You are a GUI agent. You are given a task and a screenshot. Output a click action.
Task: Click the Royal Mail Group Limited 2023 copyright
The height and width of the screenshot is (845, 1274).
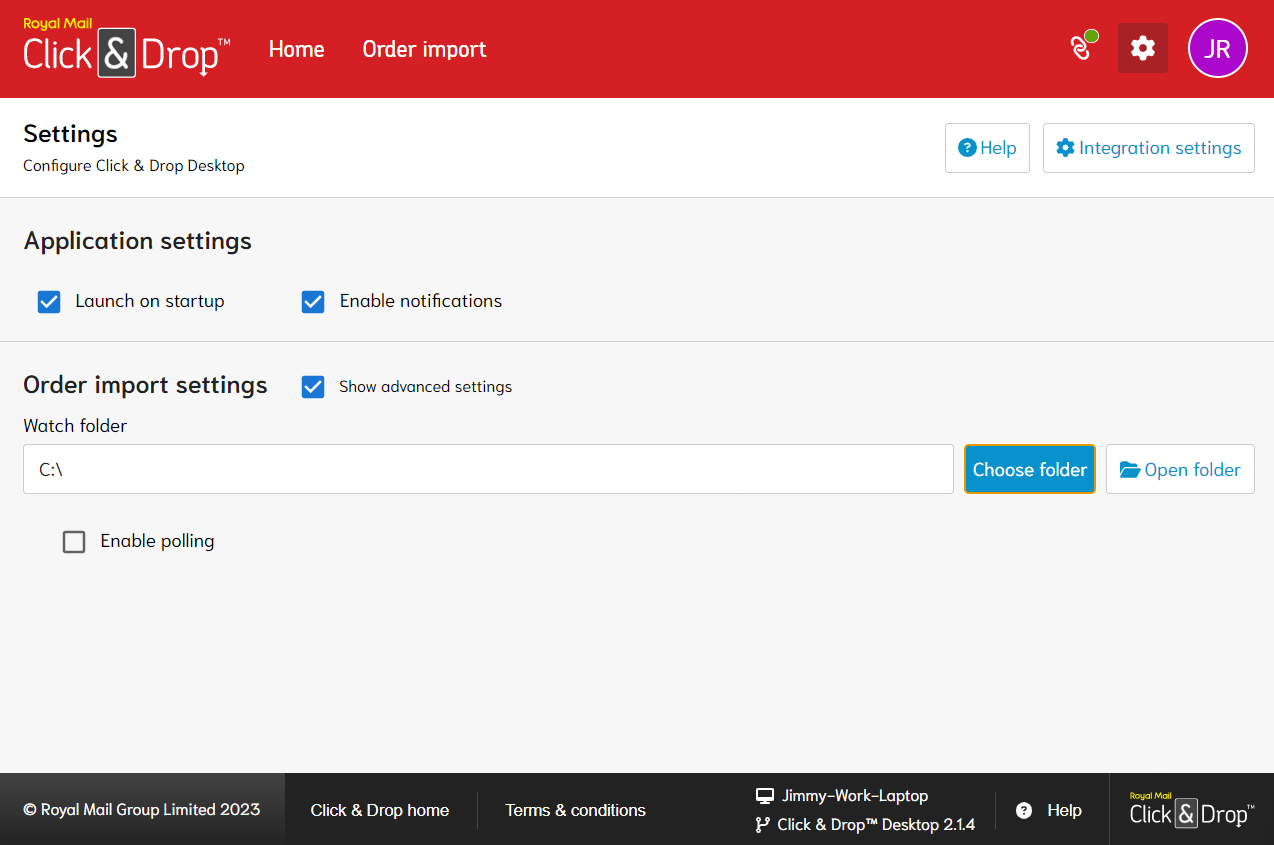(x=141, y=809)
